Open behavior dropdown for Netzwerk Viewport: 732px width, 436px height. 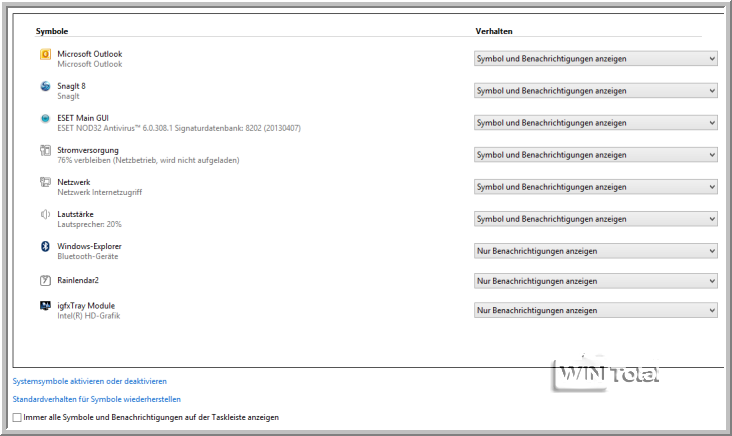(596, 187)
